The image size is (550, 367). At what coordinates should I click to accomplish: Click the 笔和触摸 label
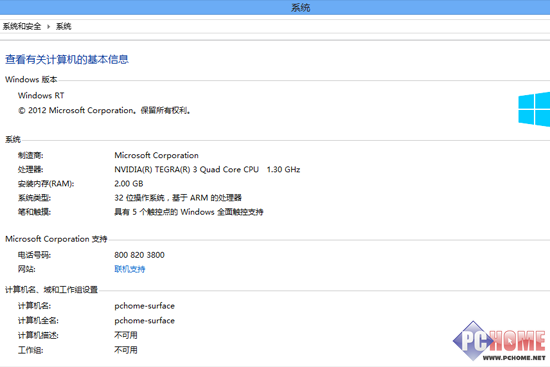coord(34,212)
